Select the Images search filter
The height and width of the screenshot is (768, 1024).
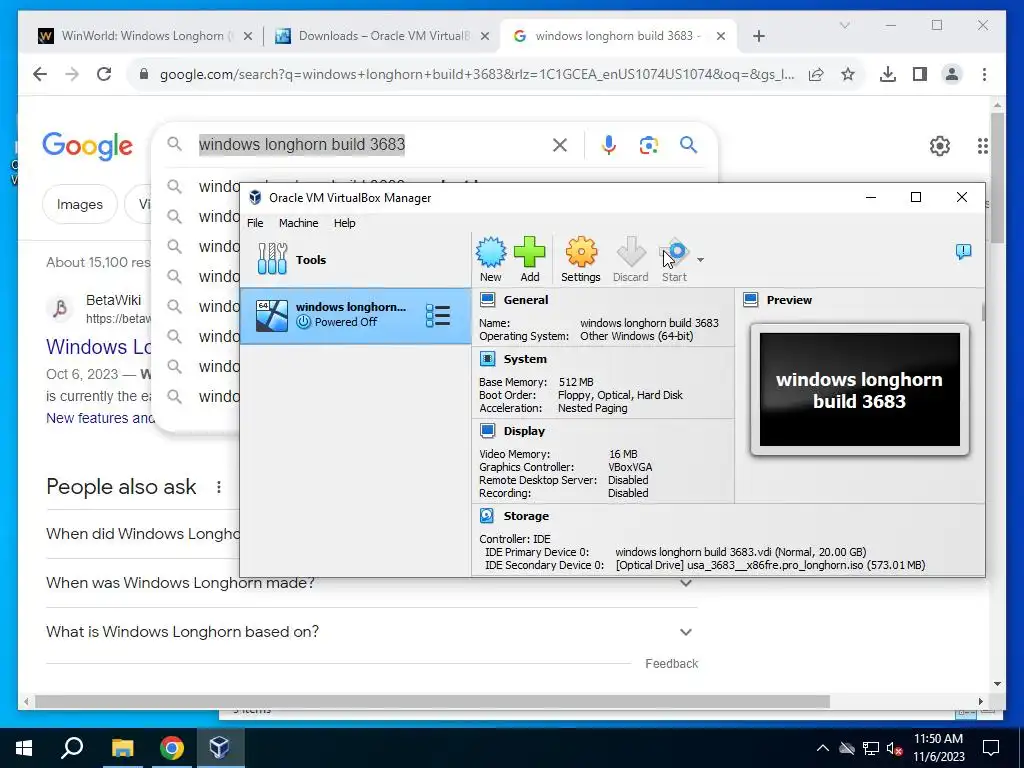coord(80,204)
